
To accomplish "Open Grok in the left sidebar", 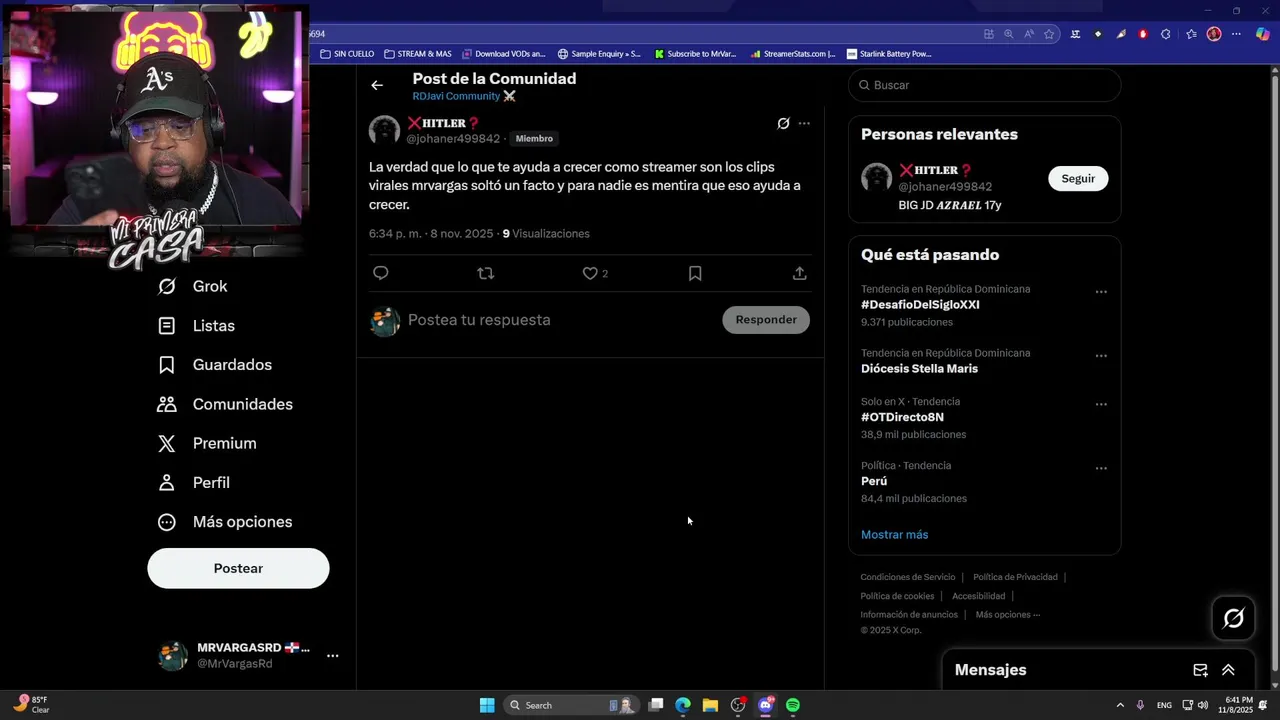I will pyautogui.click(x=193, y=286).
